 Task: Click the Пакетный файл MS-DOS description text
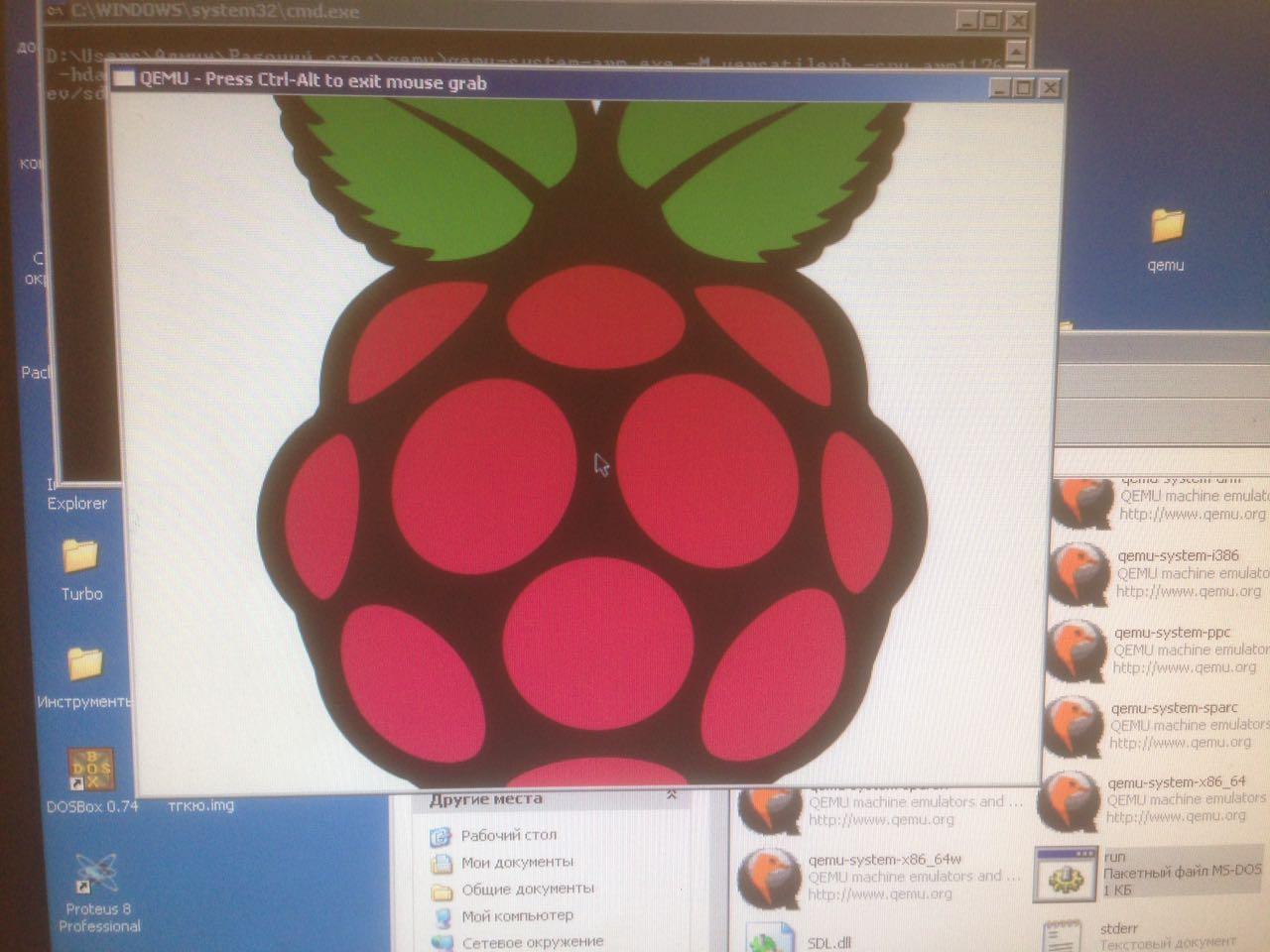[x=1183, y=872]
